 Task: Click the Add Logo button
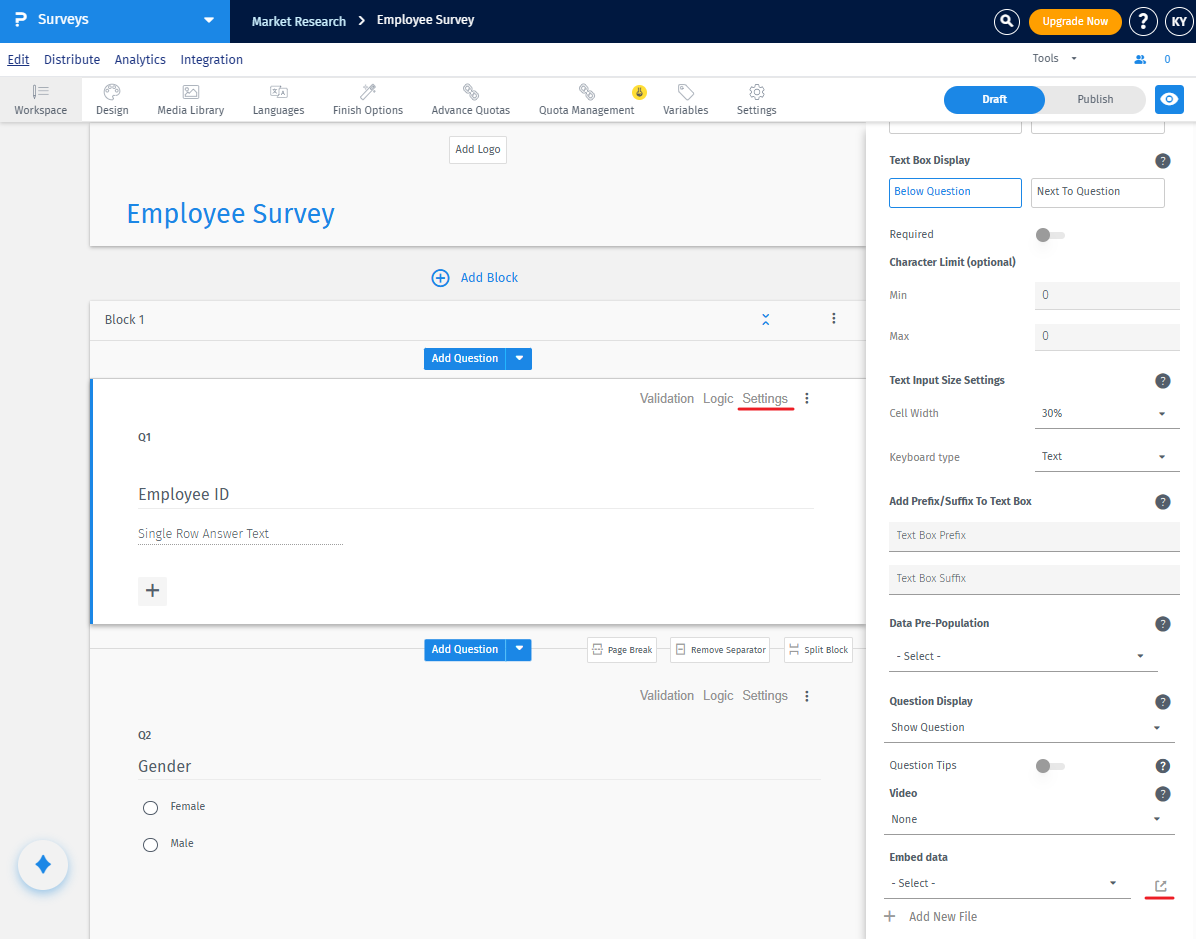coord(477,150)
